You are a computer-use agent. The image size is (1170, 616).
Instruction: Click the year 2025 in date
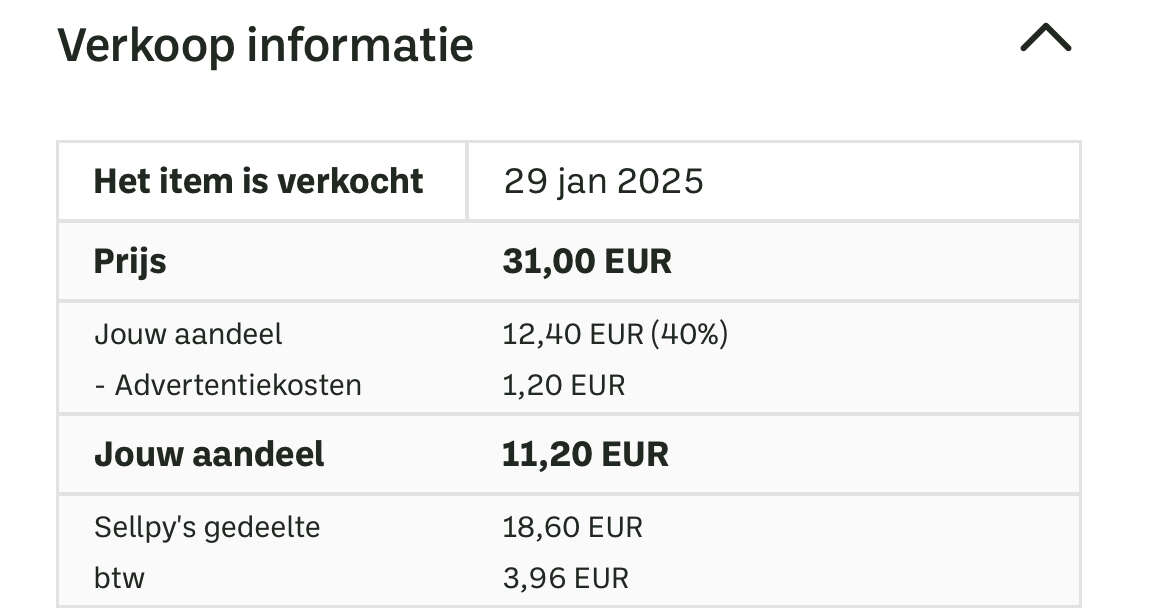[x=660, y=181]
